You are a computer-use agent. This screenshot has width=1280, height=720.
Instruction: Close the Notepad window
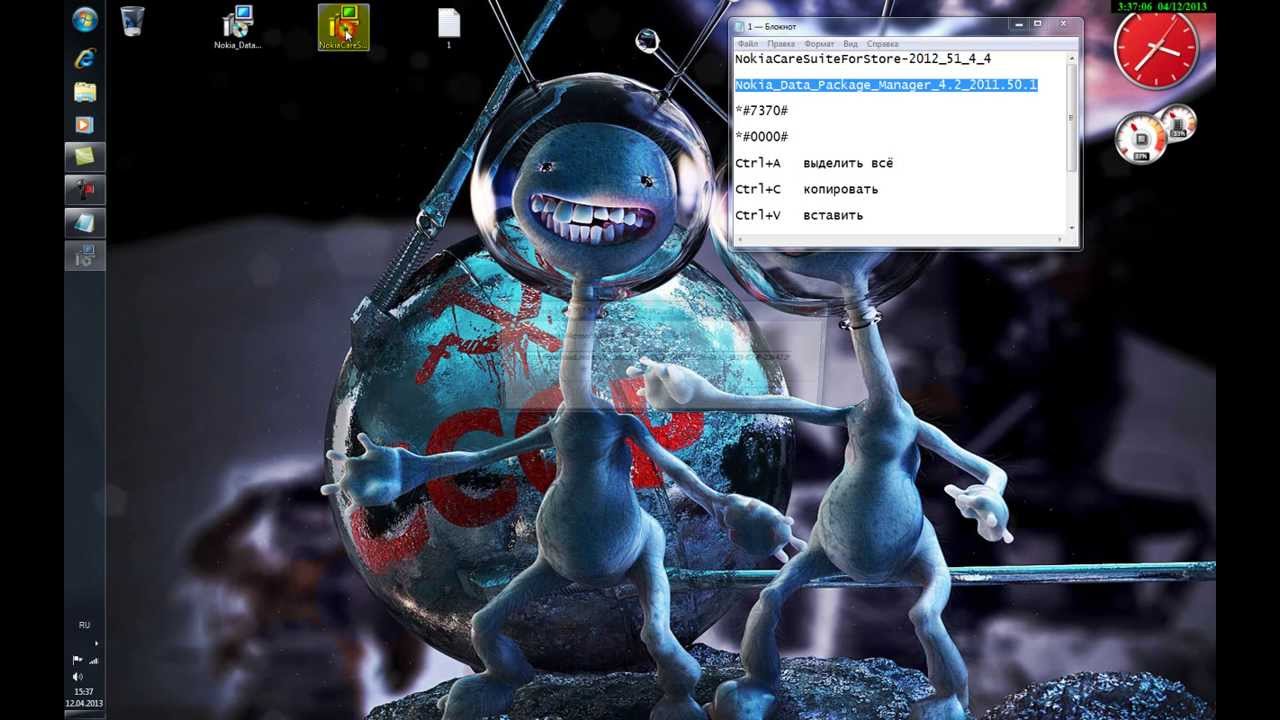pos(1062,24)
